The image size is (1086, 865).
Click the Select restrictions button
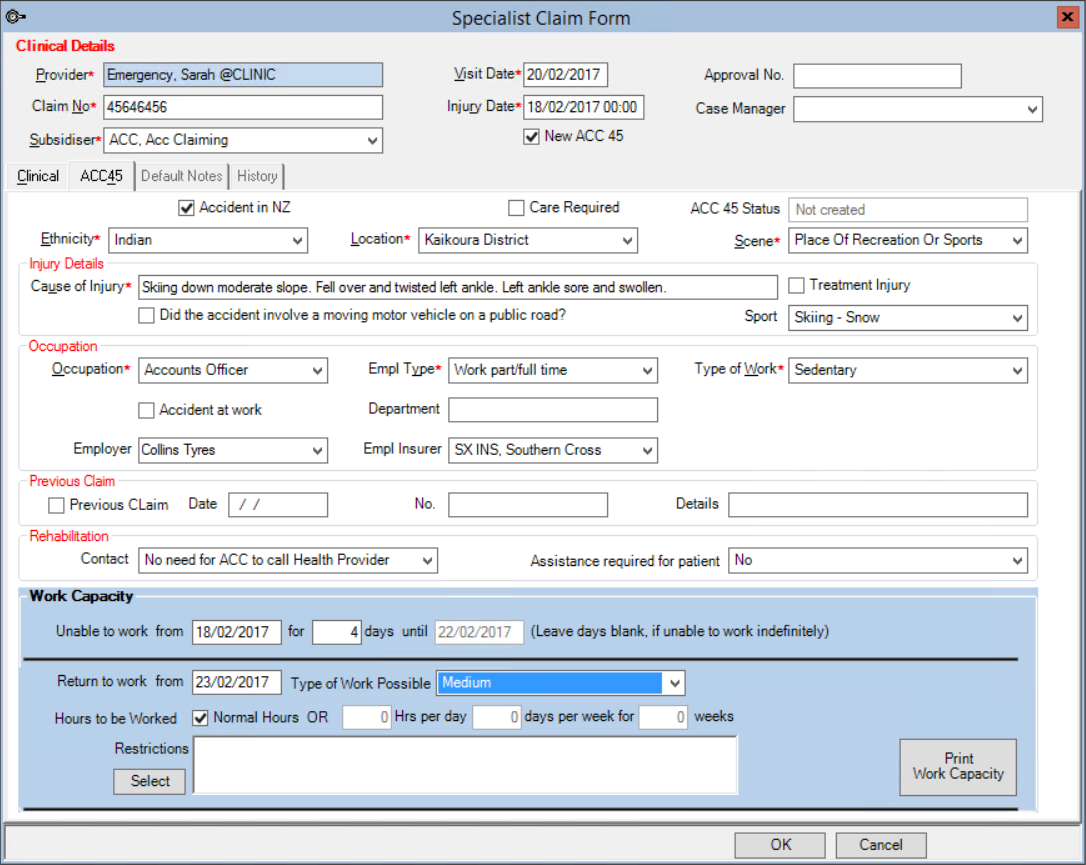(150, 781)
